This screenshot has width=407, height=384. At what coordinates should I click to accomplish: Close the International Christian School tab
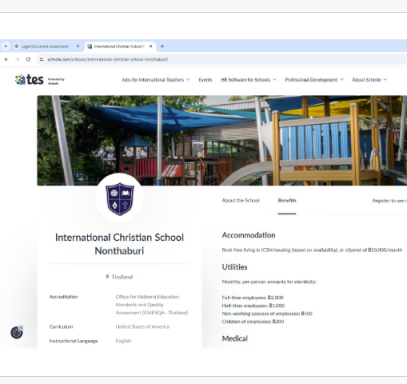151,46
